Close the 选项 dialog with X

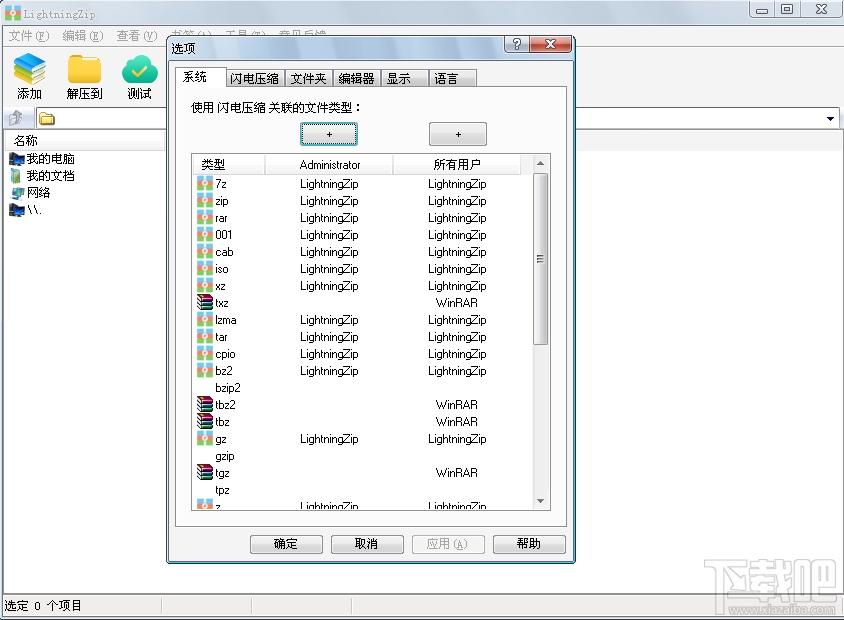pos(550,44)
